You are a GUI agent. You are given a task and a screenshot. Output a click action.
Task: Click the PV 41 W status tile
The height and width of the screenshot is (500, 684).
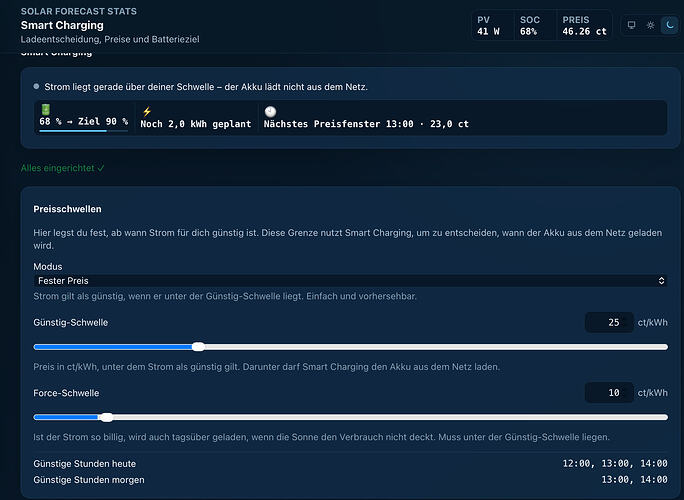493,26
